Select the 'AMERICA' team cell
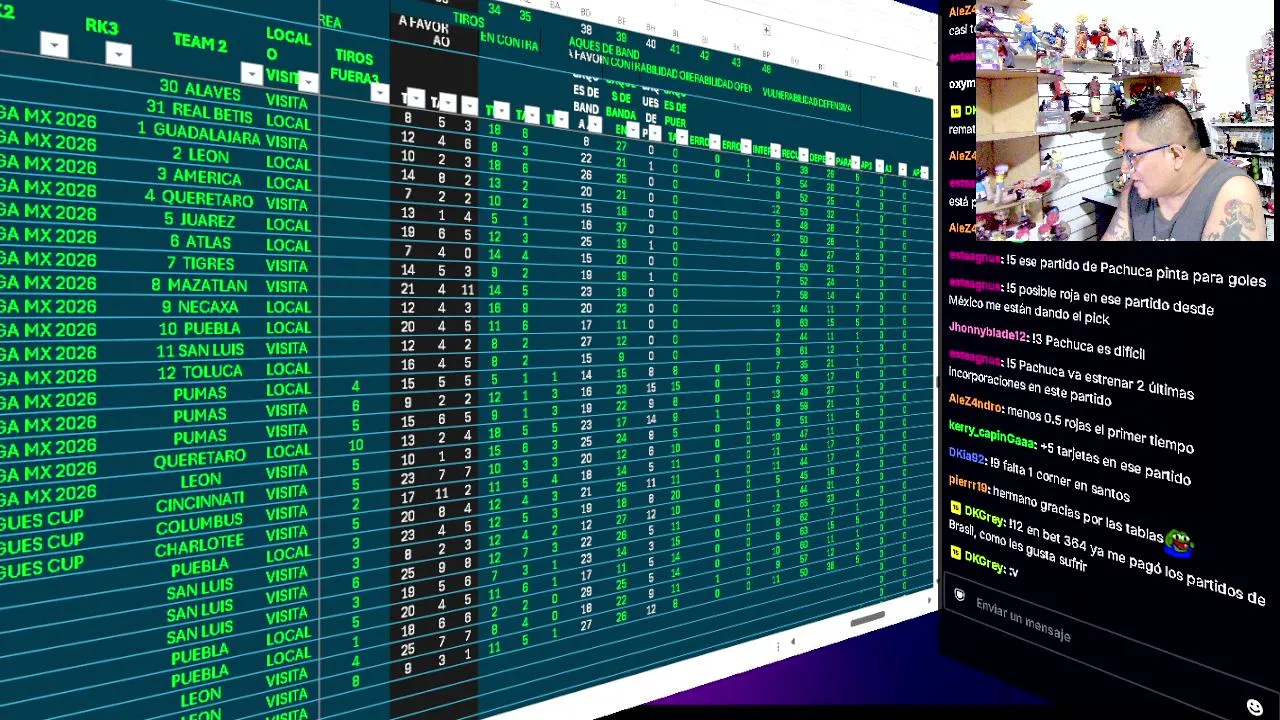The height and width of the screenshot is (720, 1280). (x=199, y=177)
